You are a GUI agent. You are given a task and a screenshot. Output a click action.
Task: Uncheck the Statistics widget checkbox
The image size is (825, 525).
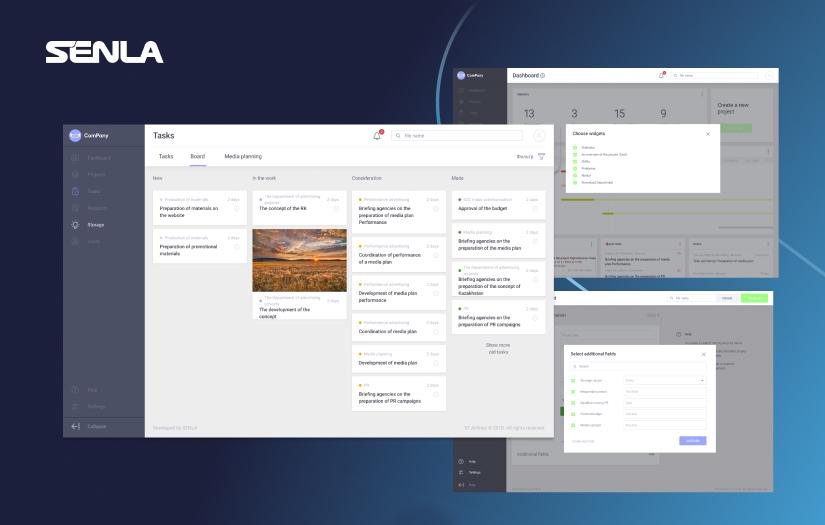pos(575,146)
